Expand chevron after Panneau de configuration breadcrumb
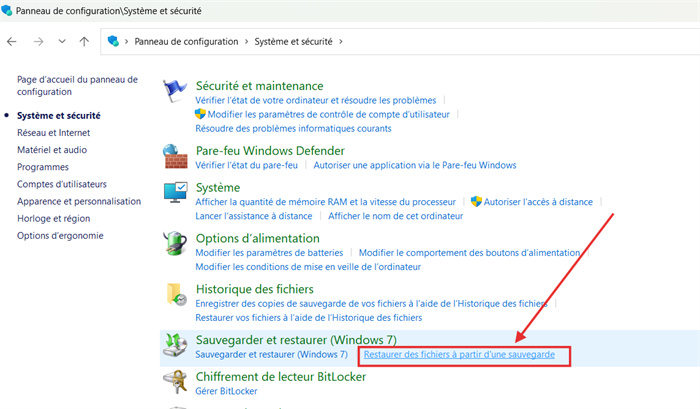This screenshot has width=700, height=409. [246, 42]
